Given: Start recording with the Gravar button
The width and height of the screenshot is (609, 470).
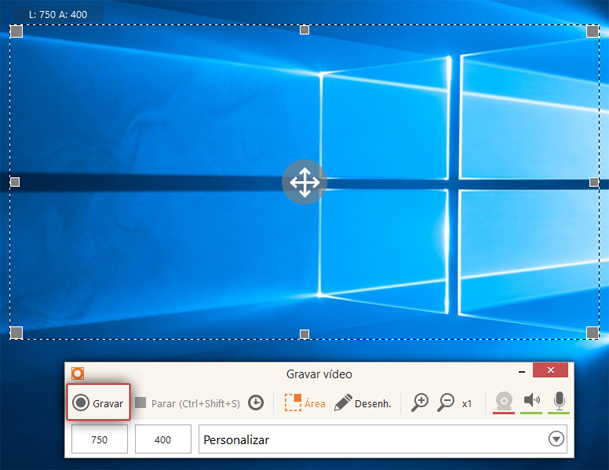Looking at the screenshot, I should [x=98, y=403].
